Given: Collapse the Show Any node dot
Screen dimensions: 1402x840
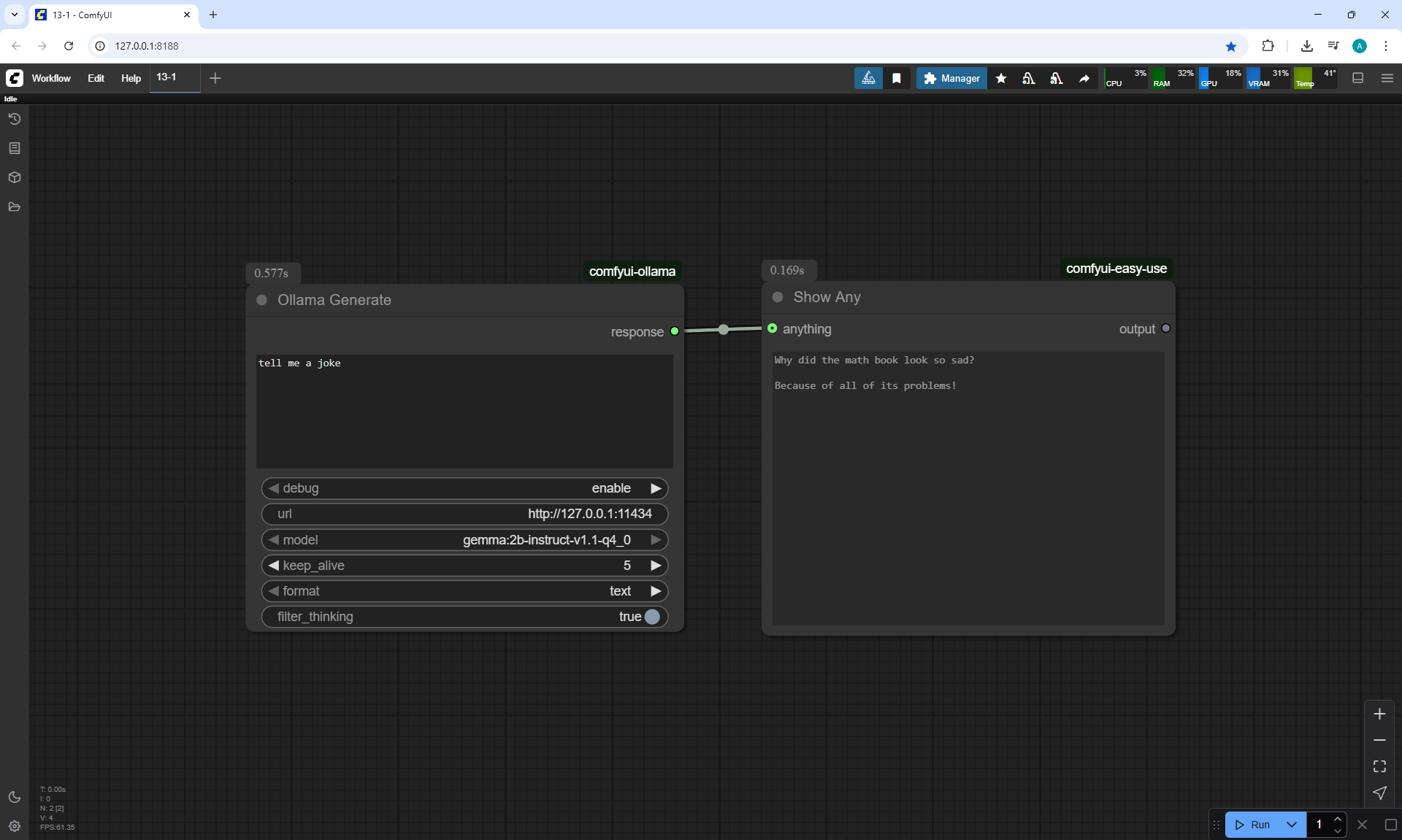Looking at the screenshot, I should [778, 297].
